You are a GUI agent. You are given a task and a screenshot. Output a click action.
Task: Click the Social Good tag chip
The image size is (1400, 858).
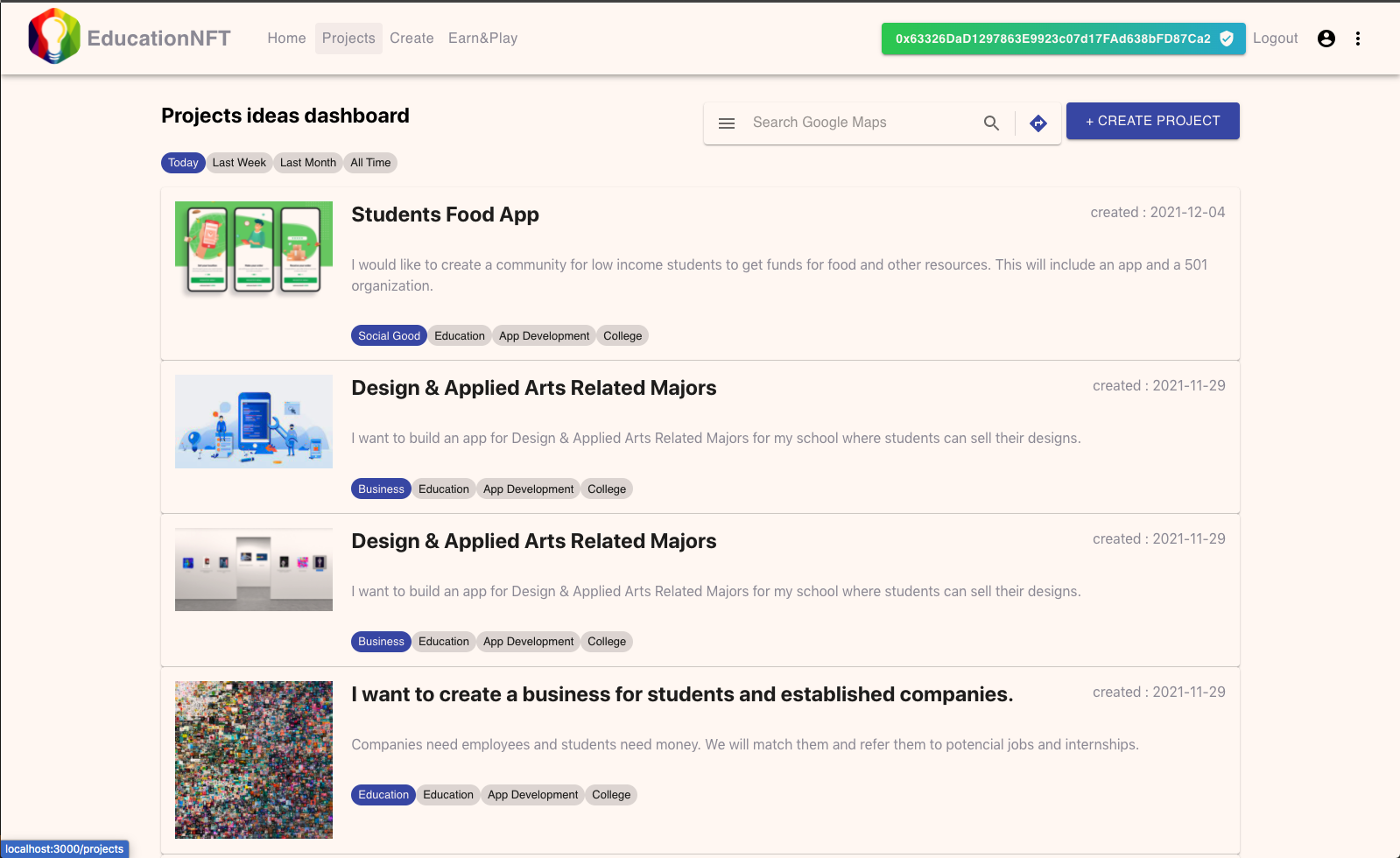(x=389, y=336)
